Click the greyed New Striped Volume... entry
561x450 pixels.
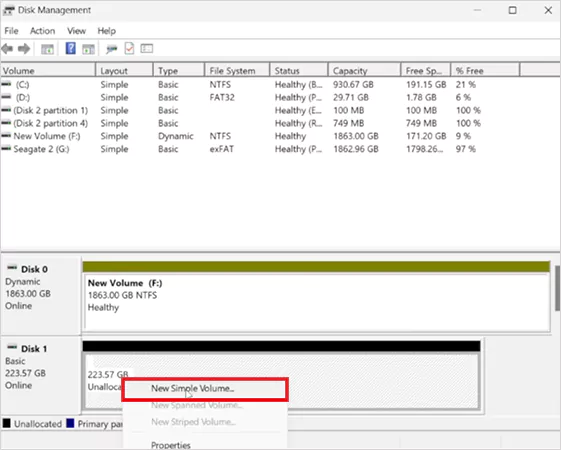(x=204, y=422)
